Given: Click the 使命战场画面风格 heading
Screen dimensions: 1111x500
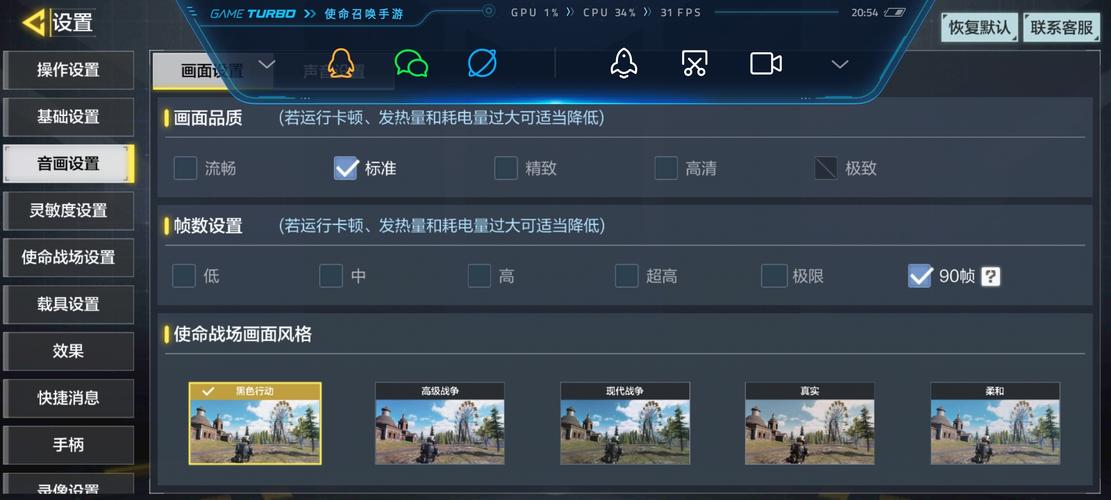Looking at the screenshot, I should [242, 334].
